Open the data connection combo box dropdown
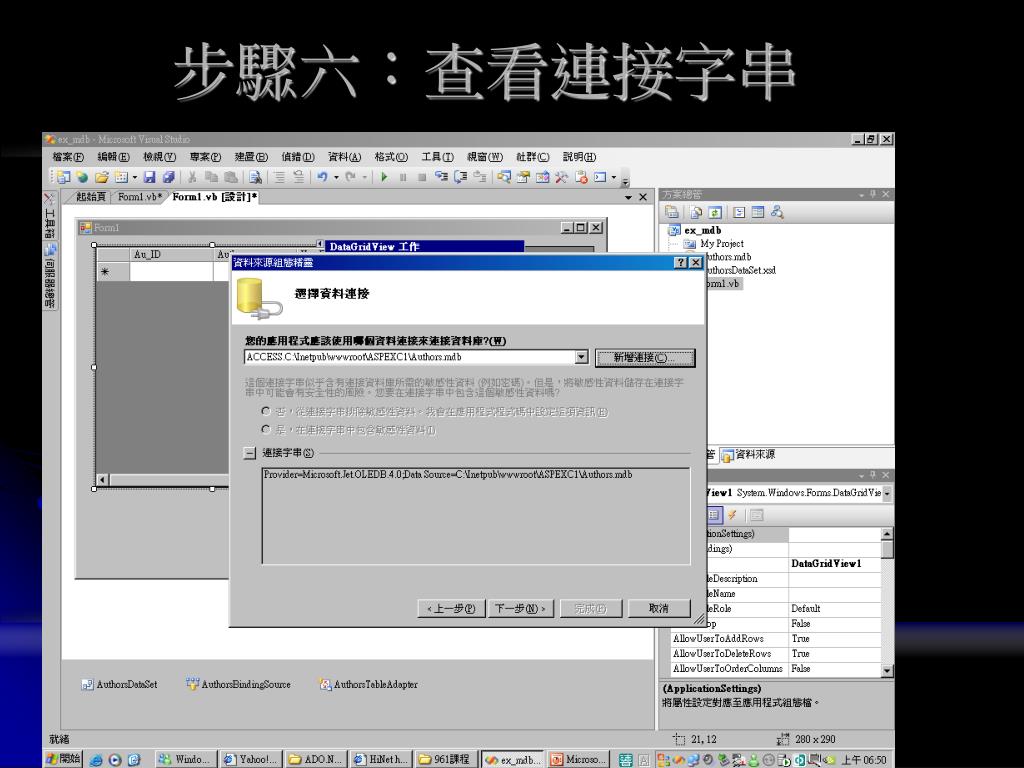This screenshot has width=1024, height=768. [581, 357]
